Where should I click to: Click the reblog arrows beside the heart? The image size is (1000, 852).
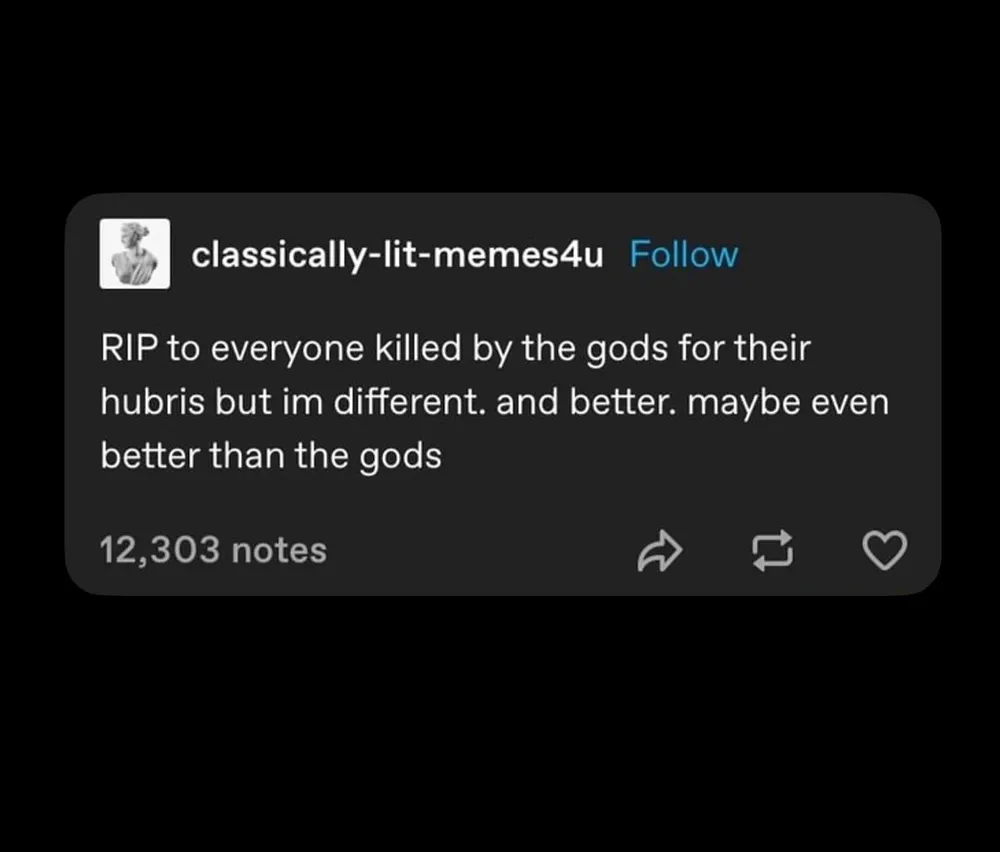[x=773, y=550]
